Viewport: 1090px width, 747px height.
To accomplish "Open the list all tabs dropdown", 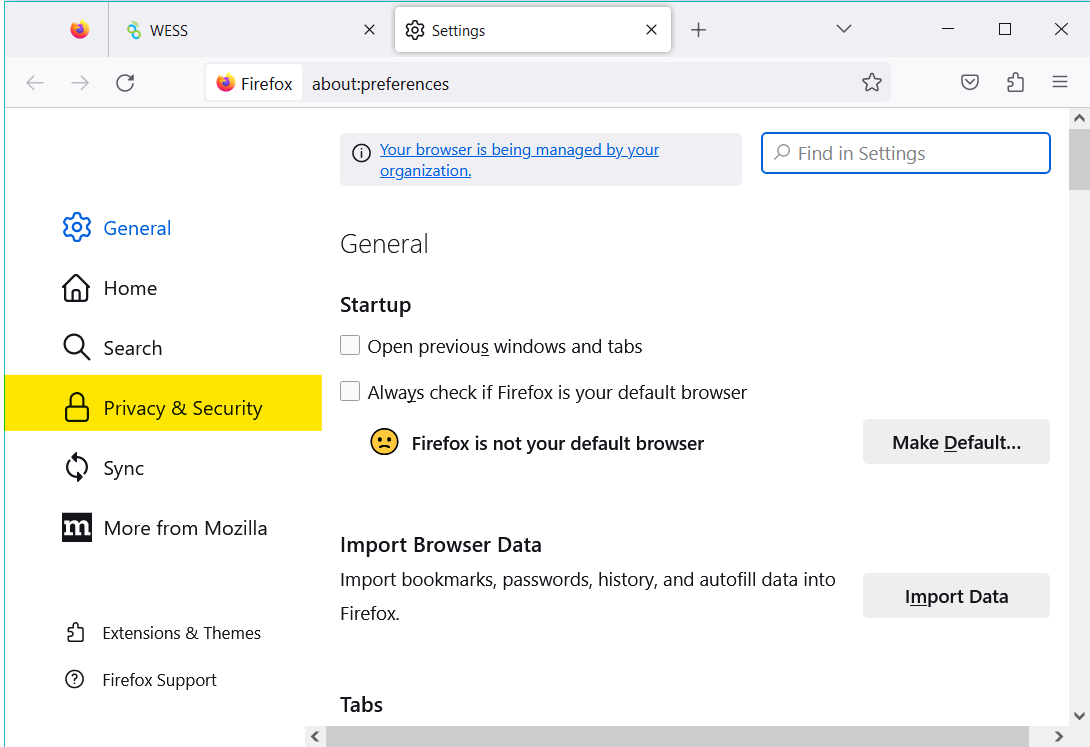I will coord(844,29).
